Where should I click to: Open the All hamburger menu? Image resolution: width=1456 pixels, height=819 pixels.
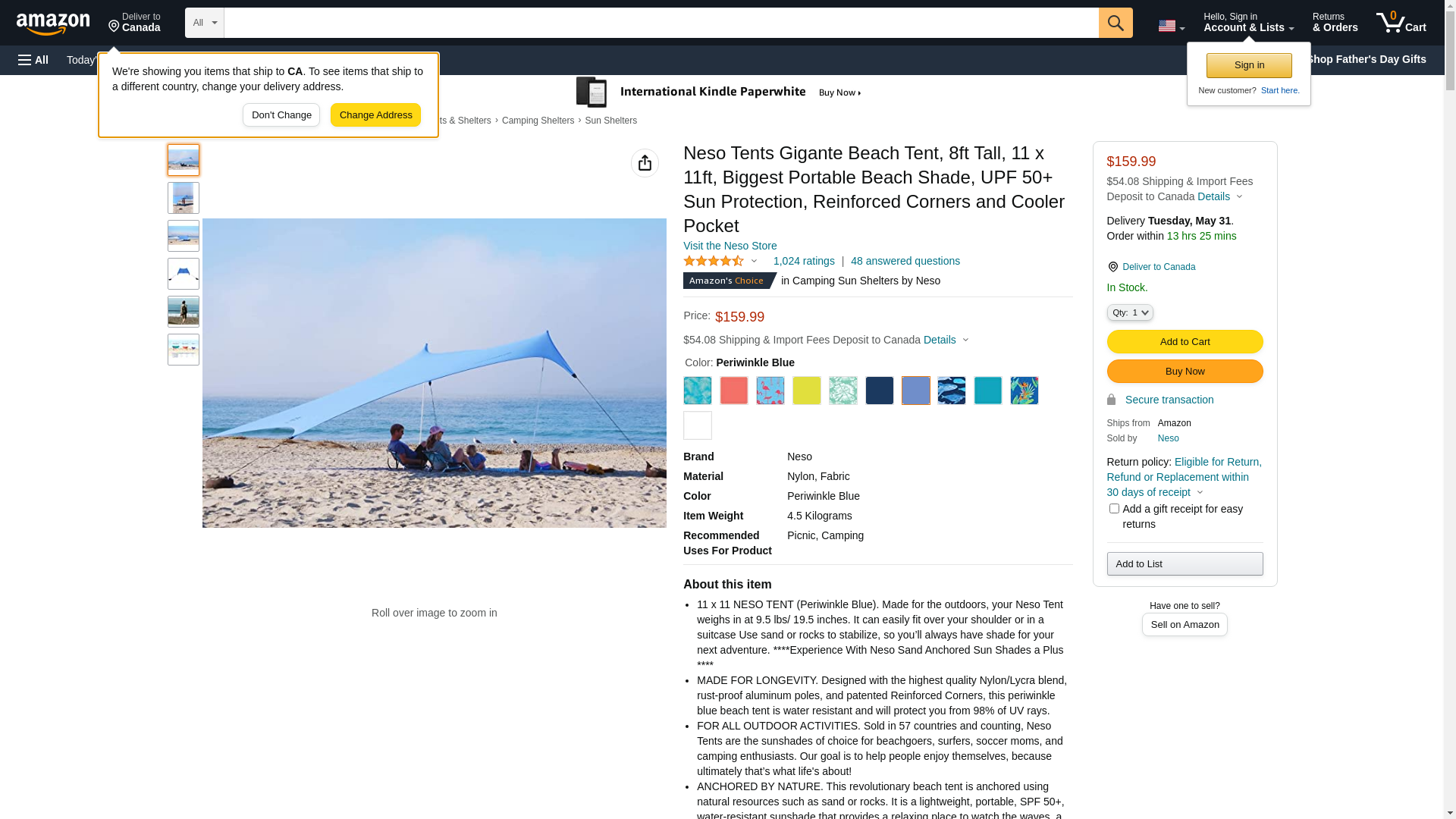tap(33, 60)
